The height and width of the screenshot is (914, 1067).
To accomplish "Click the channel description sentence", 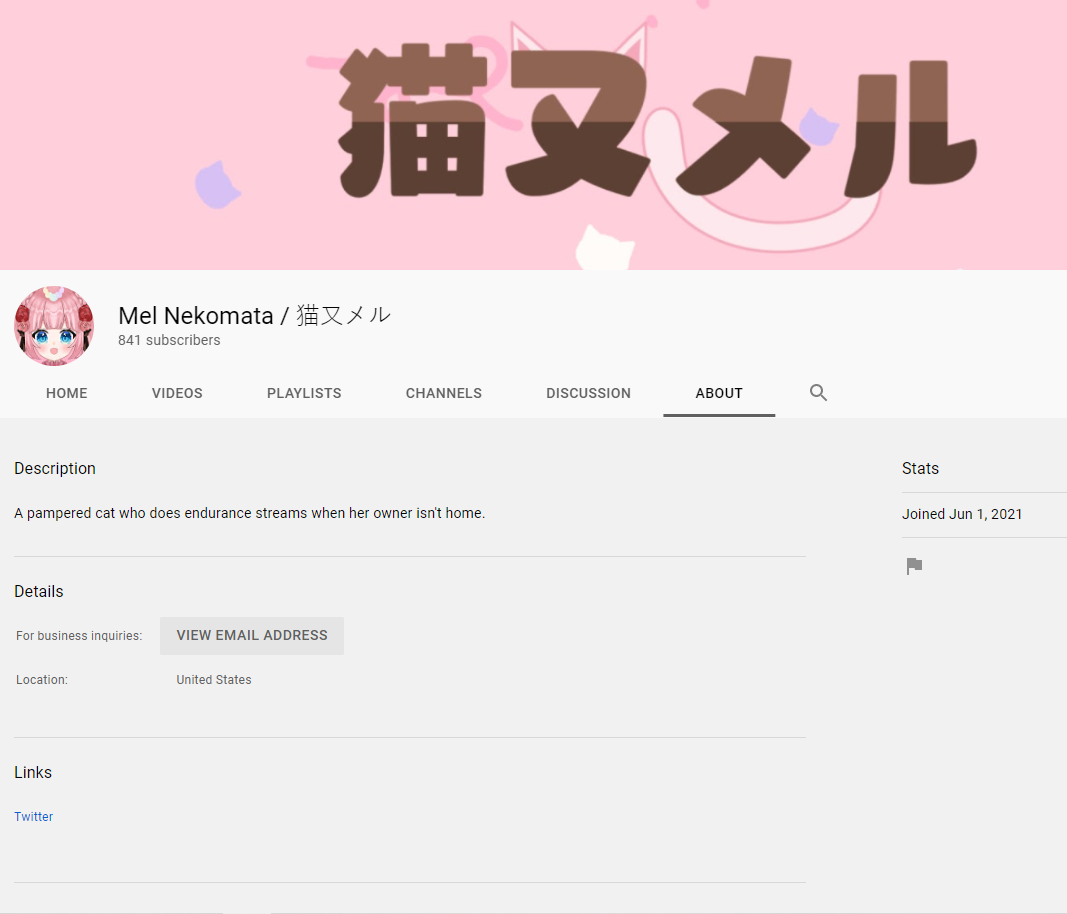I will tap(250, 513).
